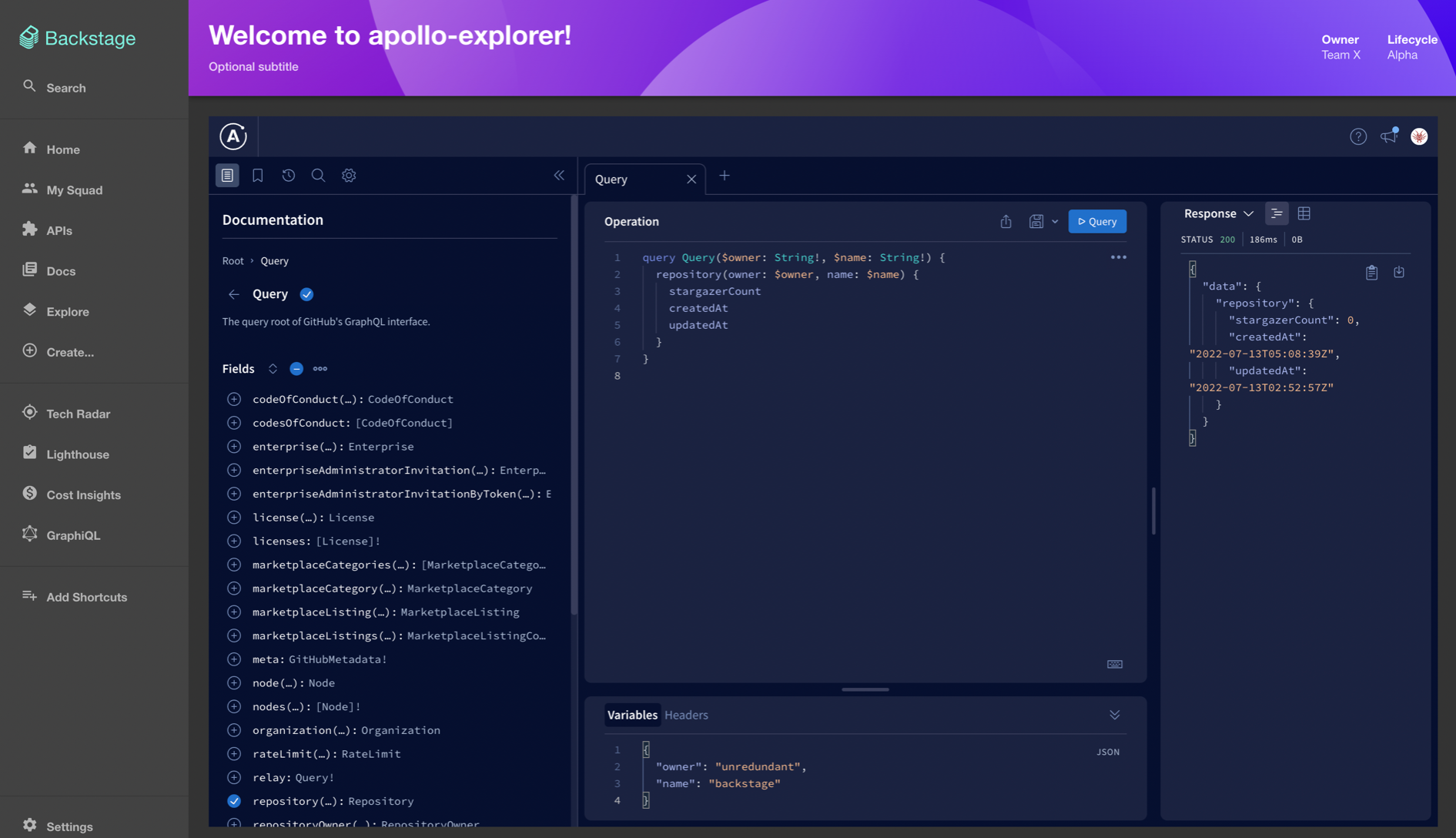Open the Fields more options menu

tap(320, 369)
